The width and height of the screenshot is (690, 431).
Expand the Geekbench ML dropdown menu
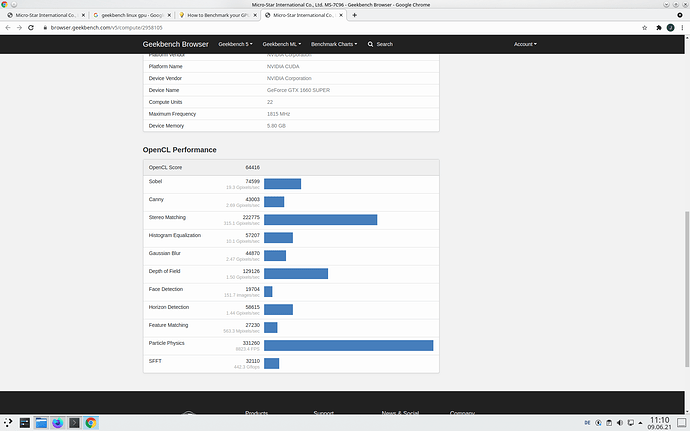tap(282, 44)
